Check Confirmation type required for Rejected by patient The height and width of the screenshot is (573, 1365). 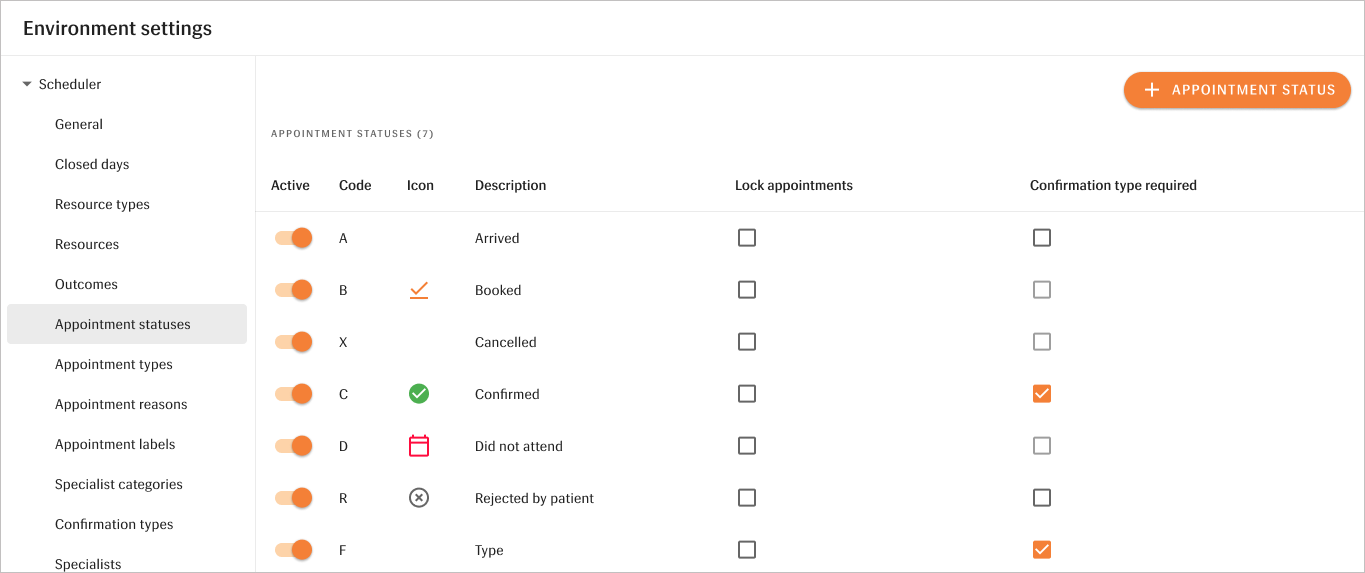click(x=1042, y=498)
